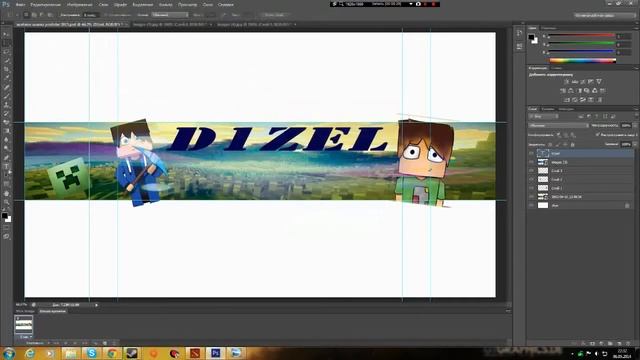Select the Gradient tool
The height and width of the screenshot is (360, 640).
(6, 131)
